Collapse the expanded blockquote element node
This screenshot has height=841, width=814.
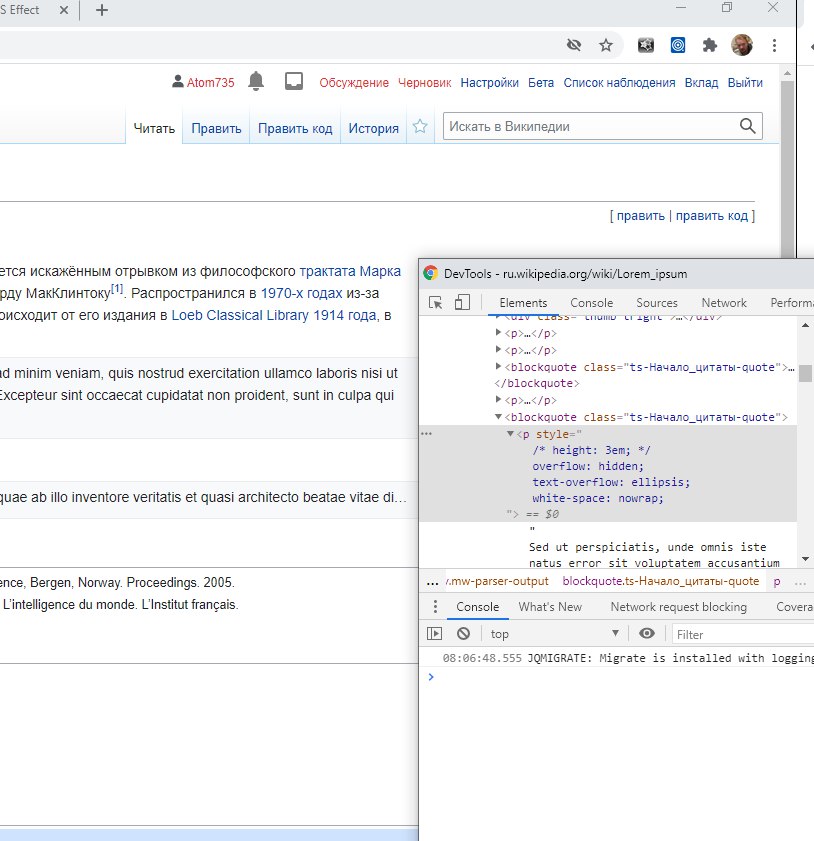point(499,417)
